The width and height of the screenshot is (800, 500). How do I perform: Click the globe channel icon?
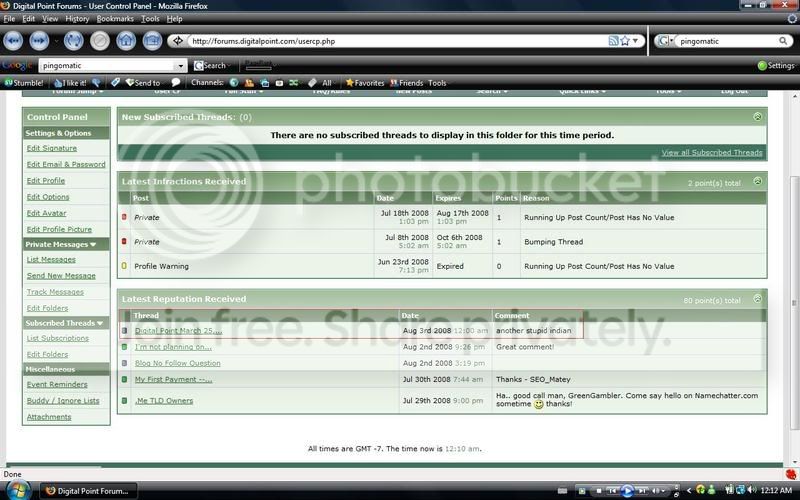click(234, 82)
